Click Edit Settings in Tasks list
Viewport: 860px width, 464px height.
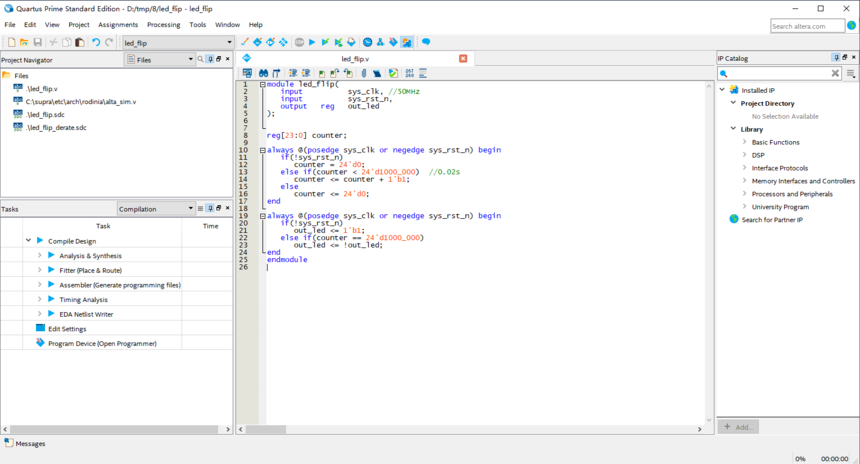(x=67, y=329)
